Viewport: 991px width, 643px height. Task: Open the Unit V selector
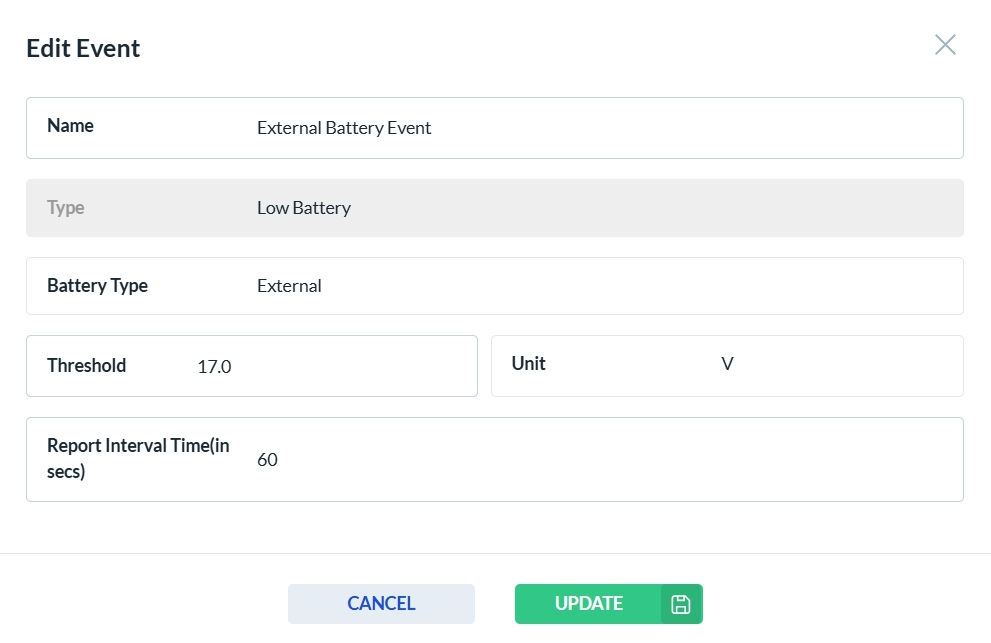[x=830, y=365]
